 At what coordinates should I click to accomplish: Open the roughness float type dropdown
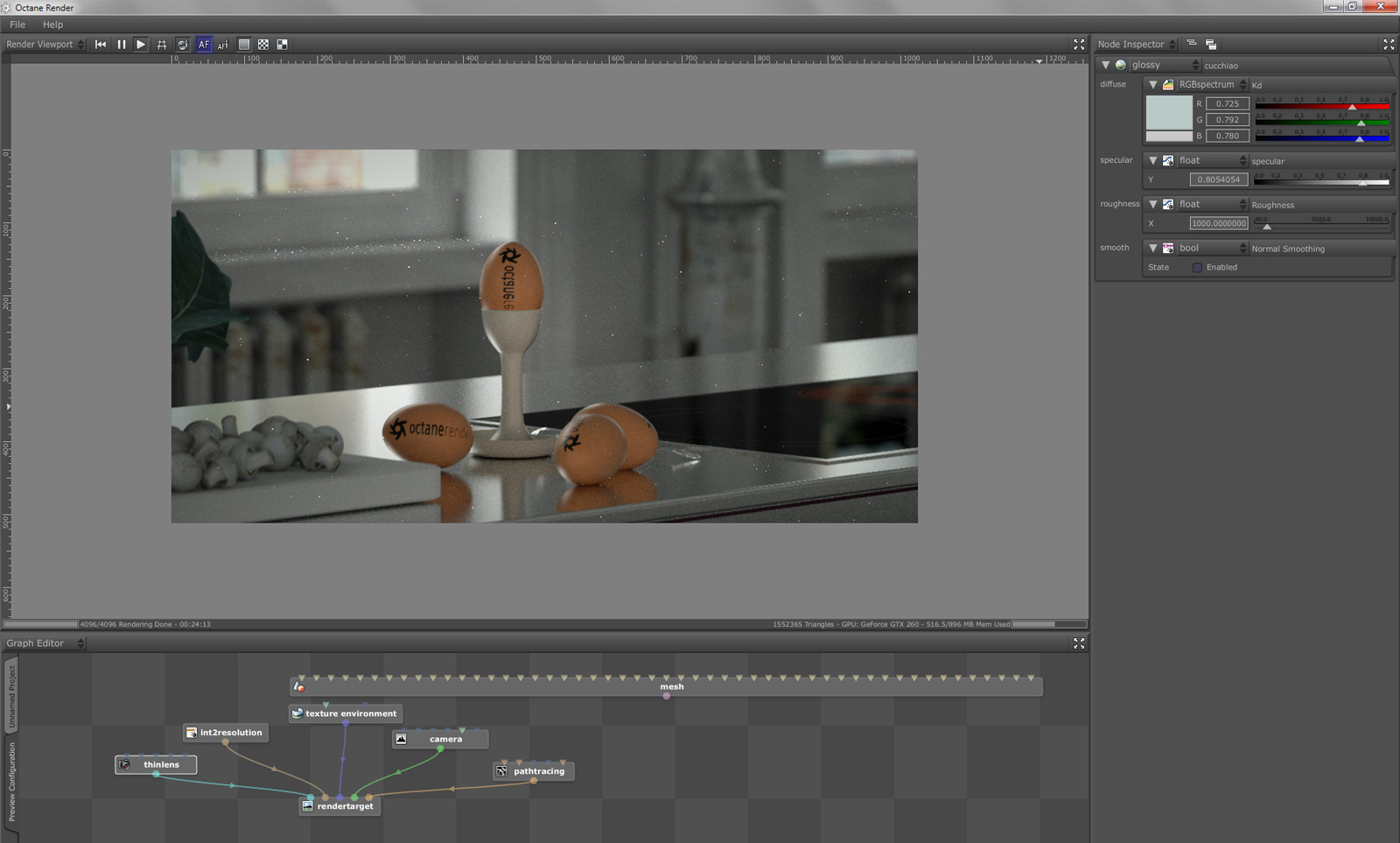coord(1212,205)
